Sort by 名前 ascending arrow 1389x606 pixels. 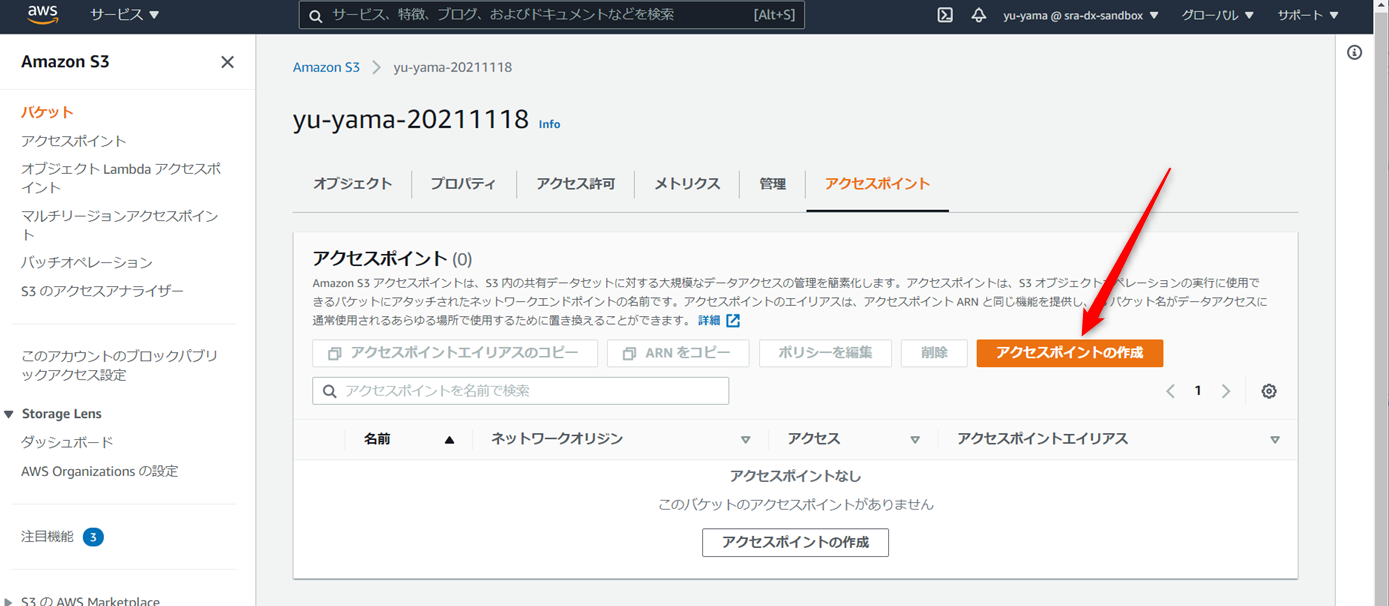click(x=449, y=440)
